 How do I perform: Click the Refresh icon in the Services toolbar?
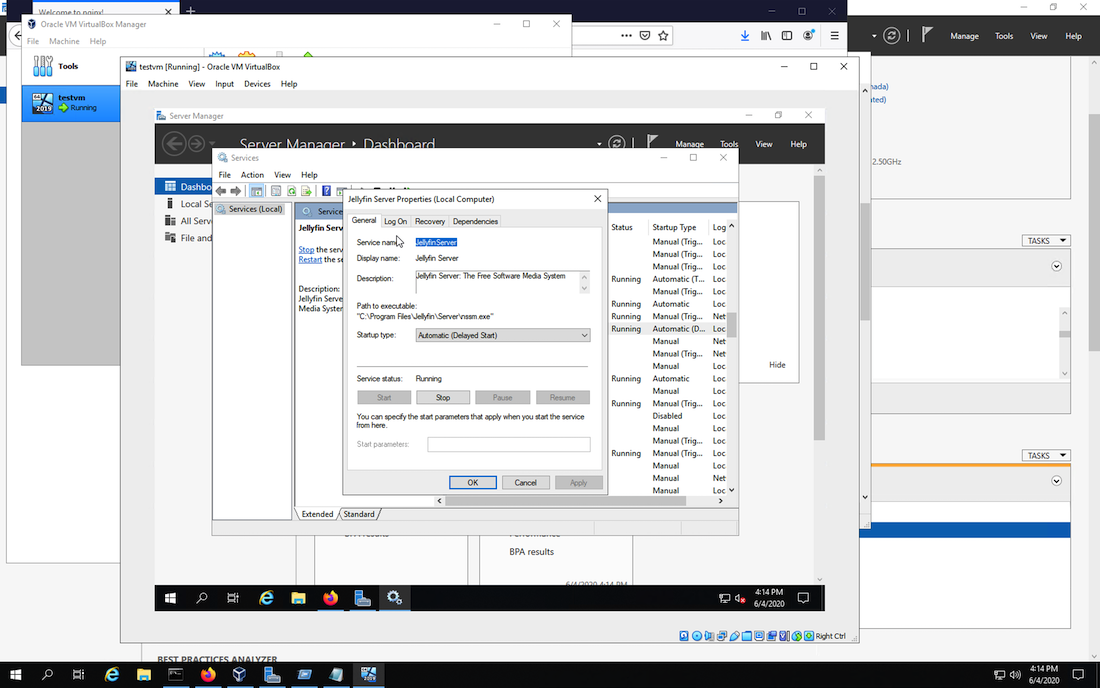coord(292,191)
